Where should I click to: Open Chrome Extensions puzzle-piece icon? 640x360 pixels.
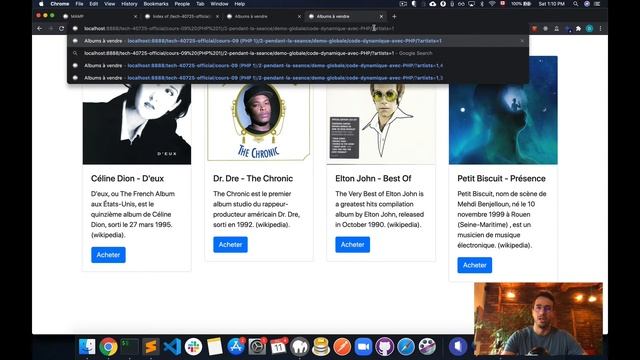(x=578, y=29)
